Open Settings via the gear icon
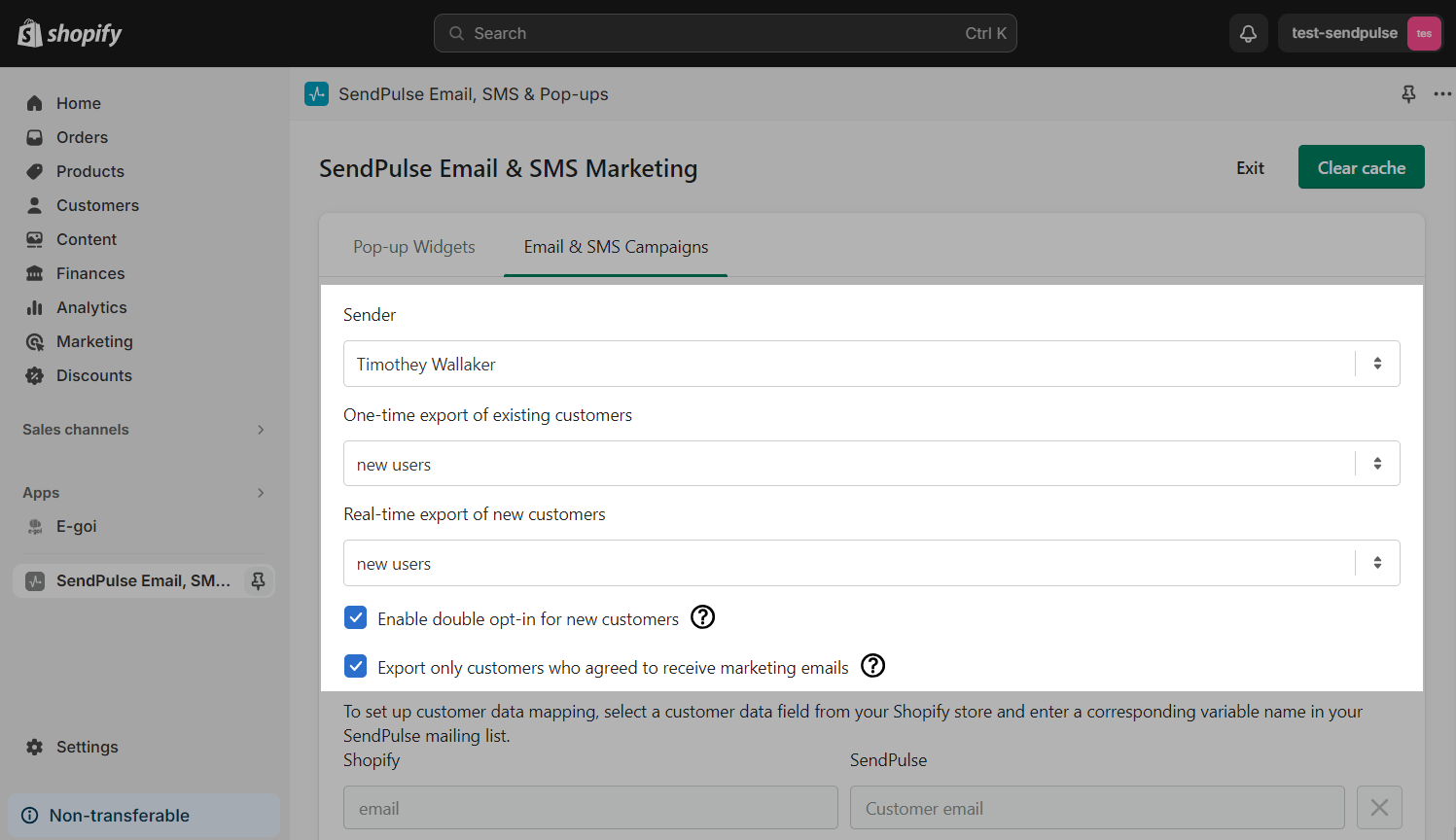This screenshot has width=1456, height=840. 35,747
